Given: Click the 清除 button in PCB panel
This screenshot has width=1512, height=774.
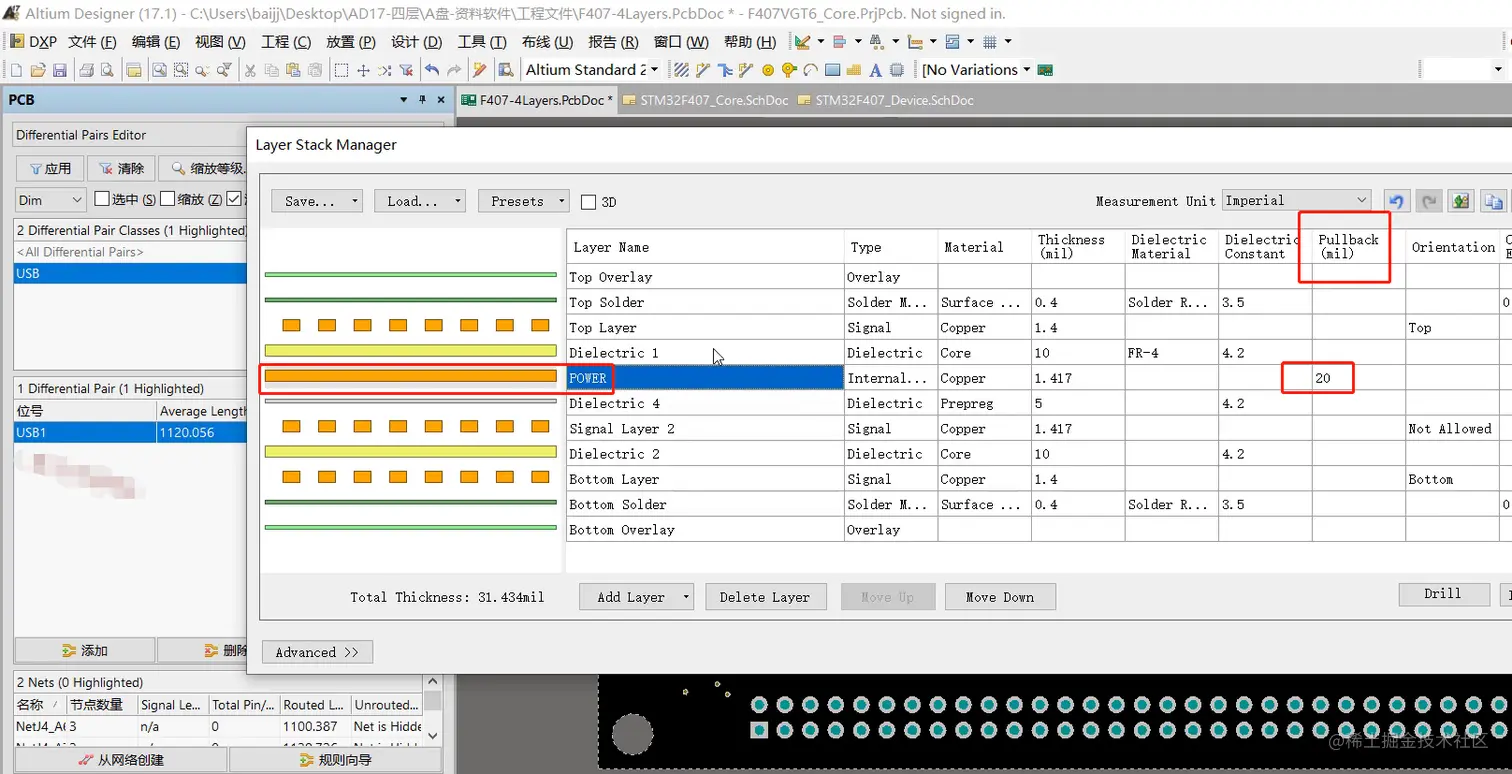Looking at the screenshot, I should point(121,168).
